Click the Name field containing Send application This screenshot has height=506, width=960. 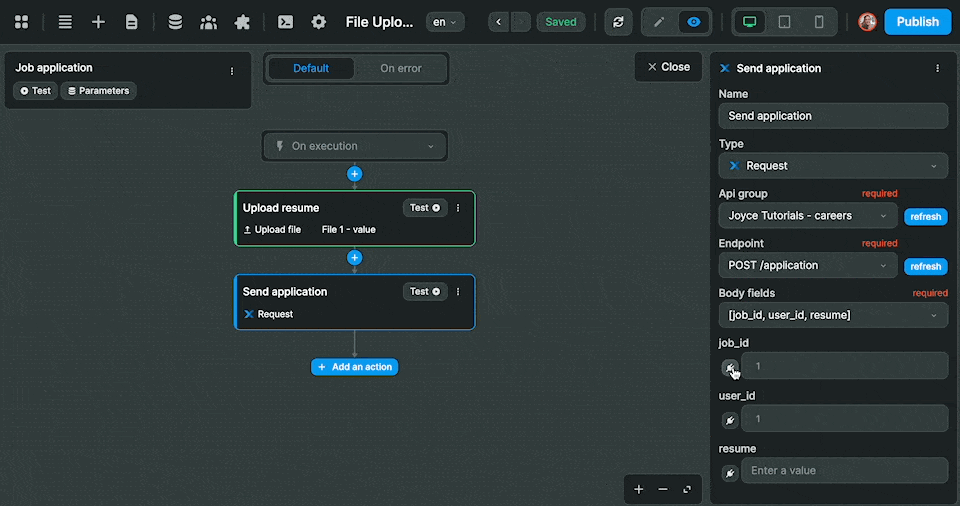pyautogui.click(x=833, y=116)
